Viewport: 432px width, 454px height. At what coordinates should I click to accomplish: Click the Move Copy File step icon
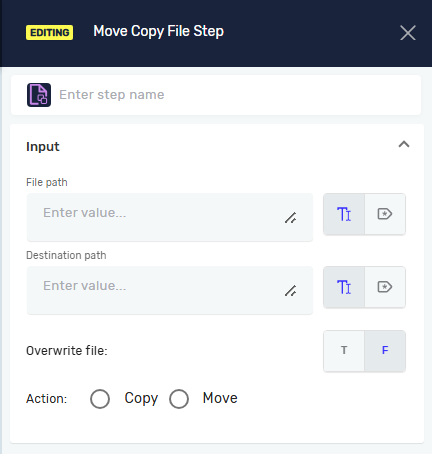pos(39,95)
